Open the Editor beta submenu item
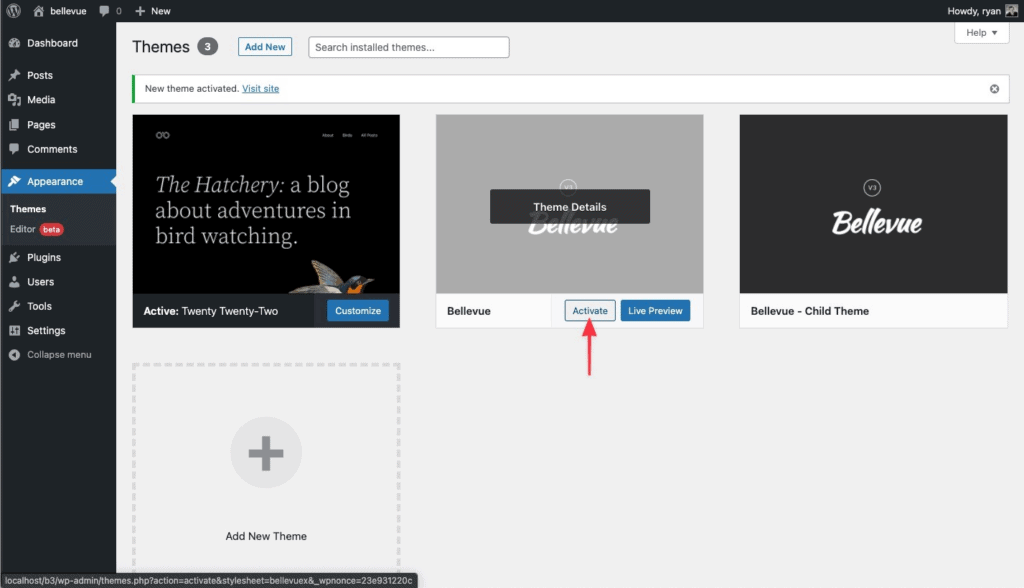 coord(36,229)
